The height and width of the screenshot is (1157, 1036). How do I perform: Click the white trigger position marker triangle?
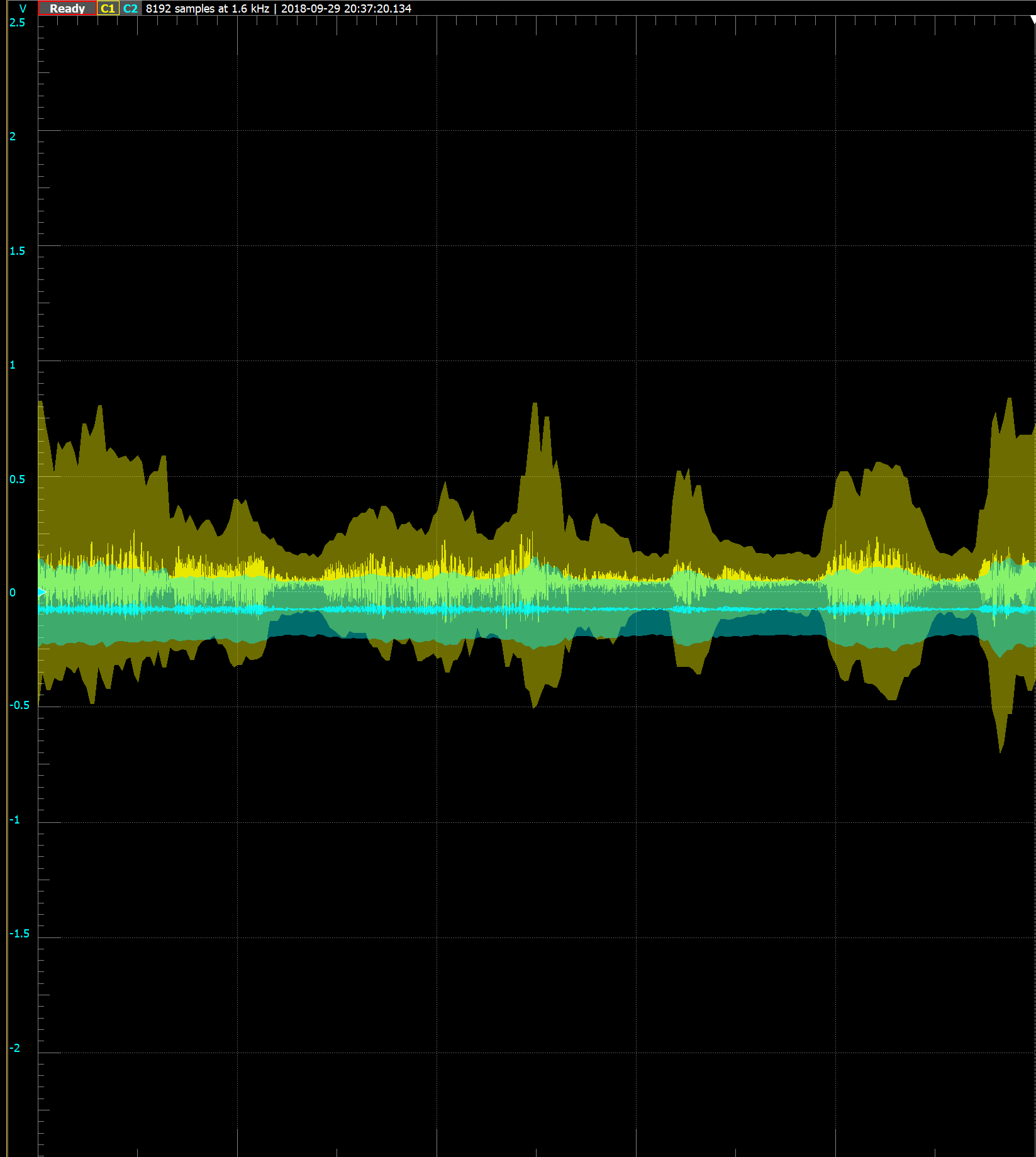pos(1032,20)
